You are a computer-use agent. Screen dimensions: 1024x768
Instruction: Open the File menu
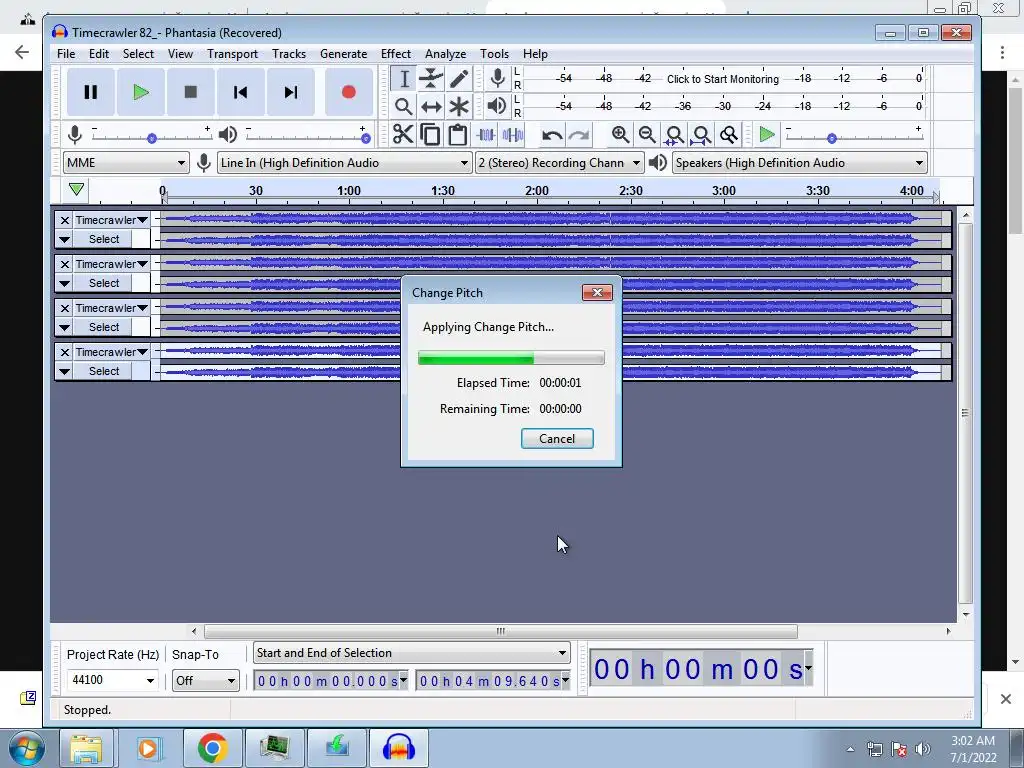click(x=66, y=54)
